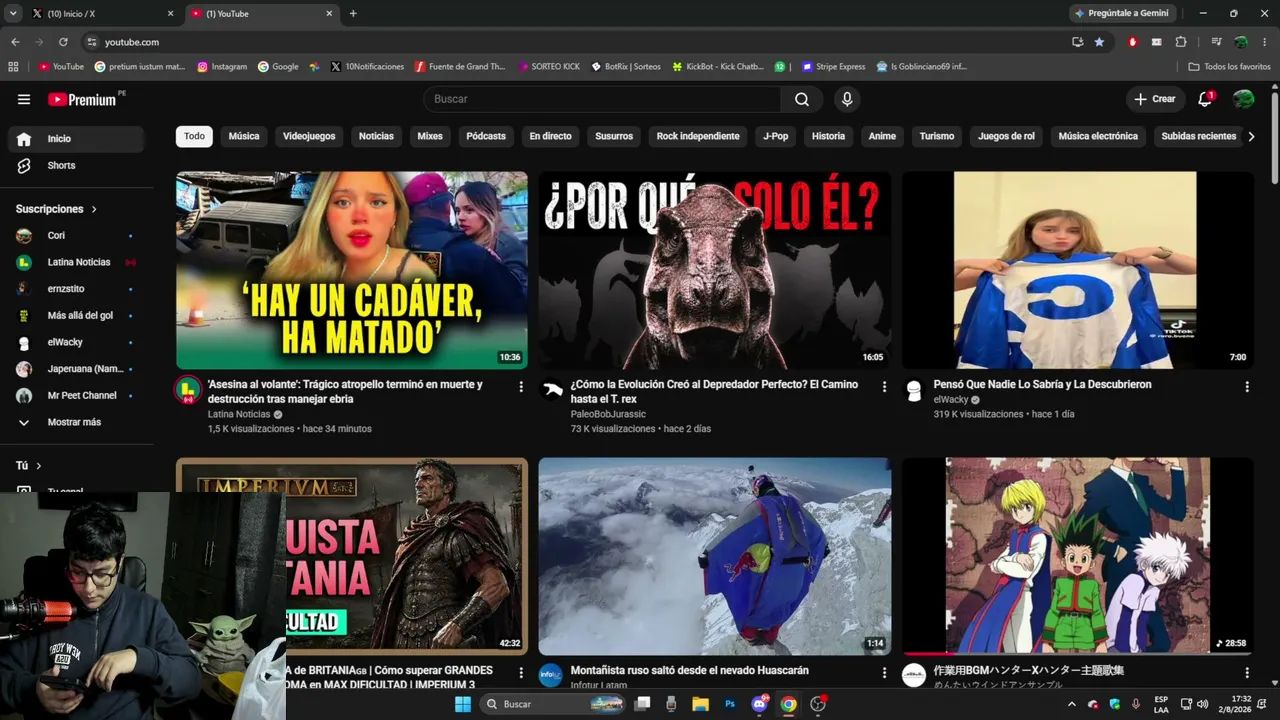
Task: Open the taskbar volume control
Action: (1202, 704)
